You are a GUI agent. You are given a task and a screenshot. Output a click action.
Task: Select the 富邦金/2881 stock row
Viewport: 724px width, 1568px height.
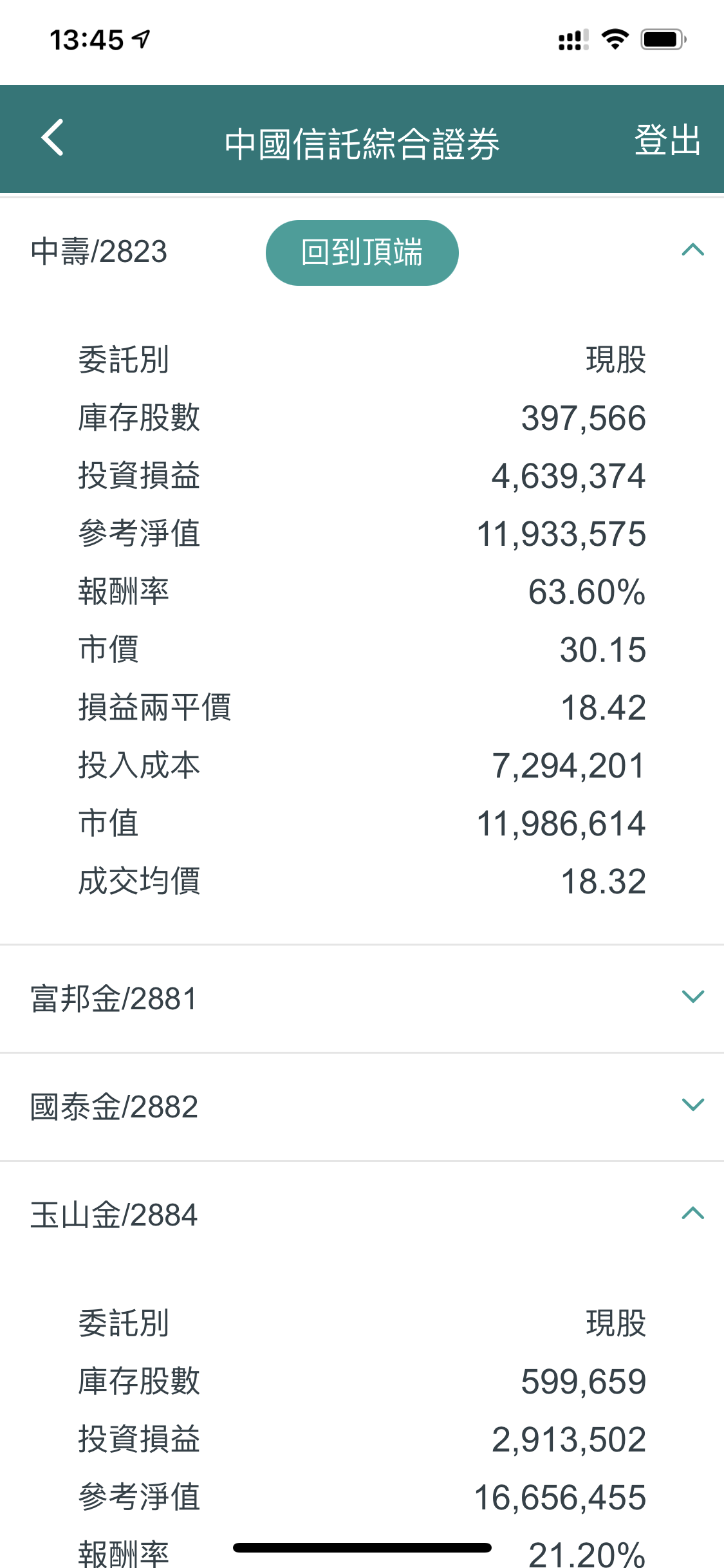coord(114,999)
